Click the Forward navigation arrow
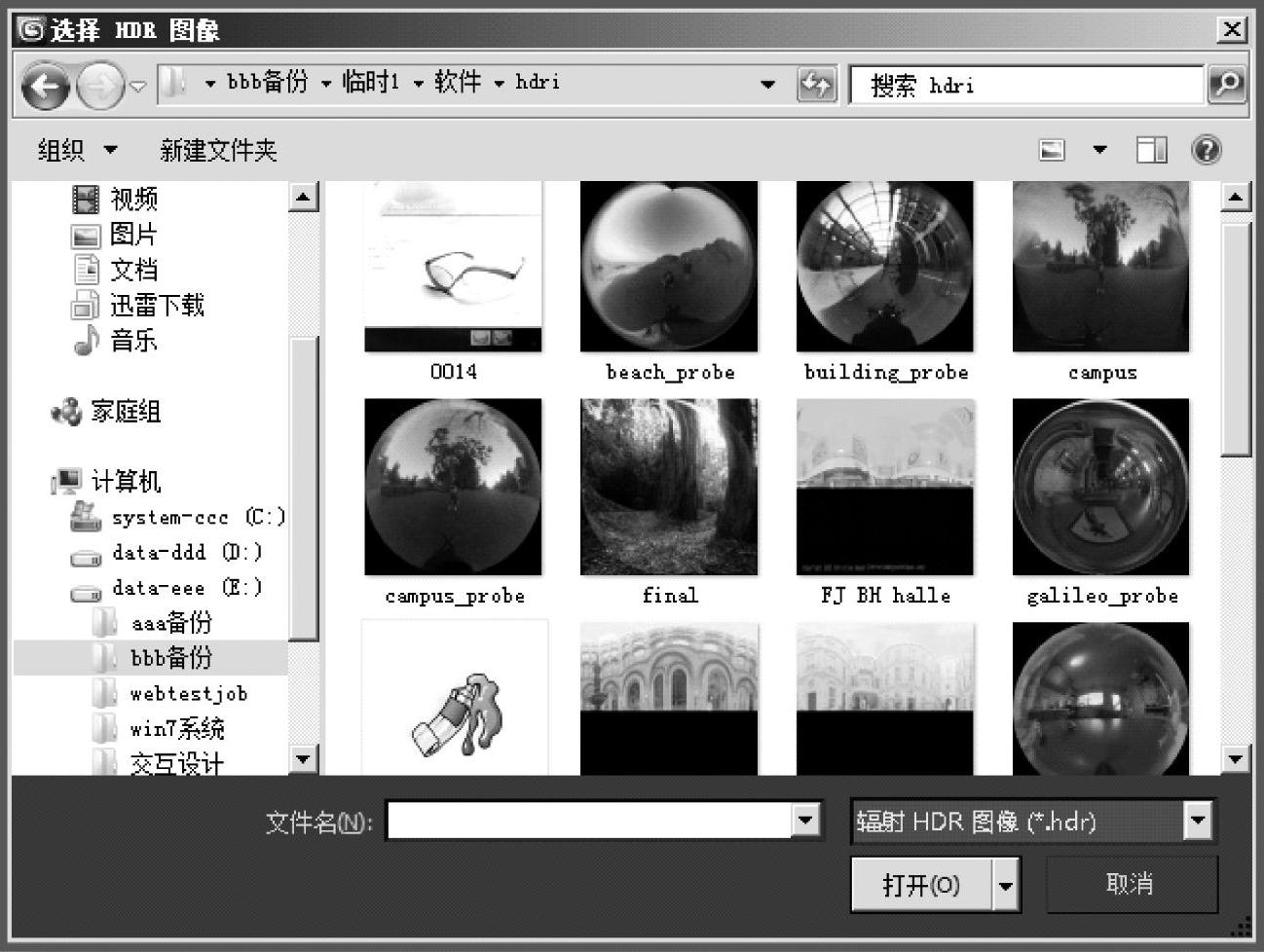The width and height of the screenshot is (1264, 952). pyautogui.click(x=99, y=87)
